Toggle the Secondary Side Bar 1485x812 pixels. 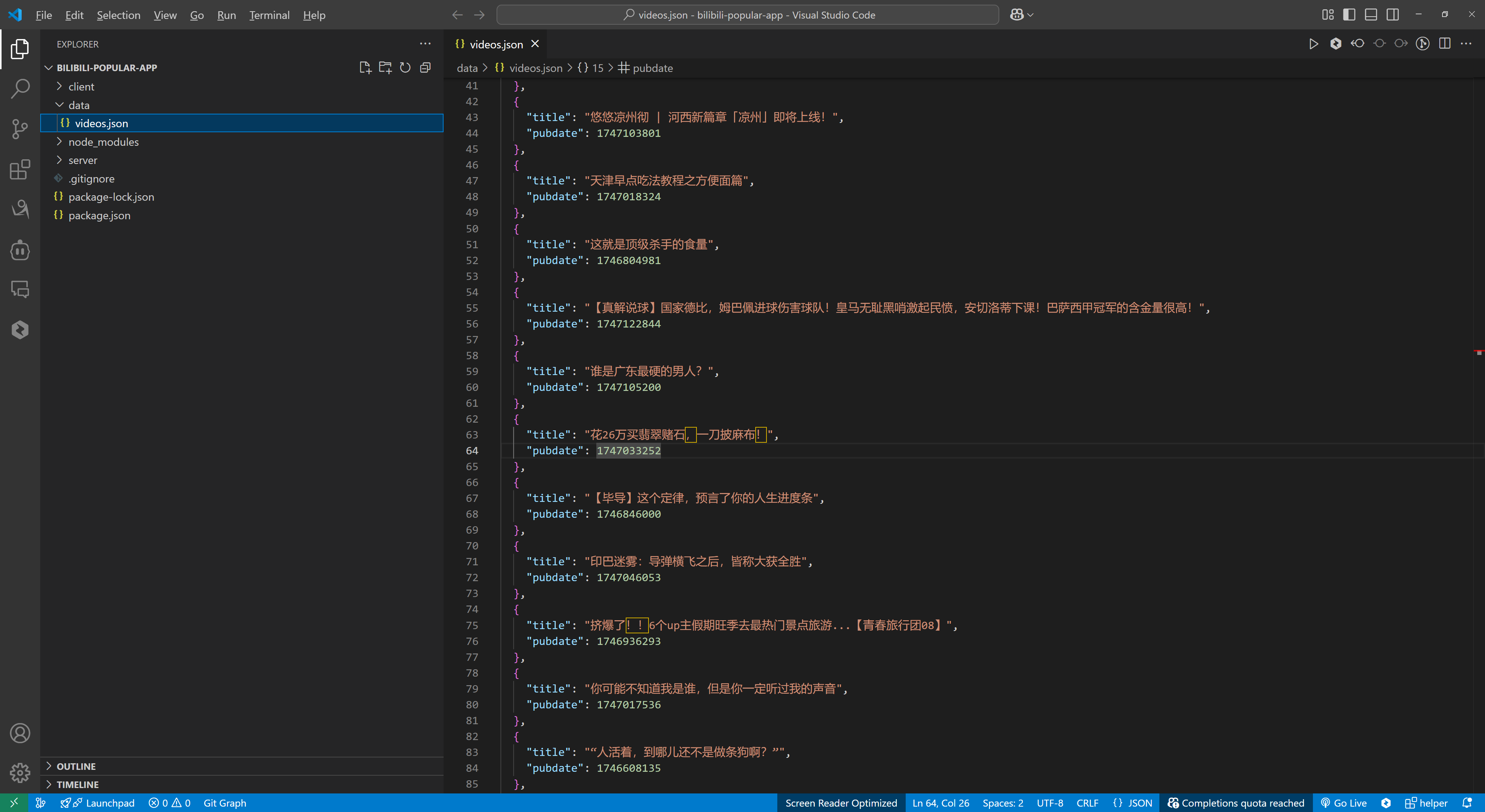[x=1393, y=14]
